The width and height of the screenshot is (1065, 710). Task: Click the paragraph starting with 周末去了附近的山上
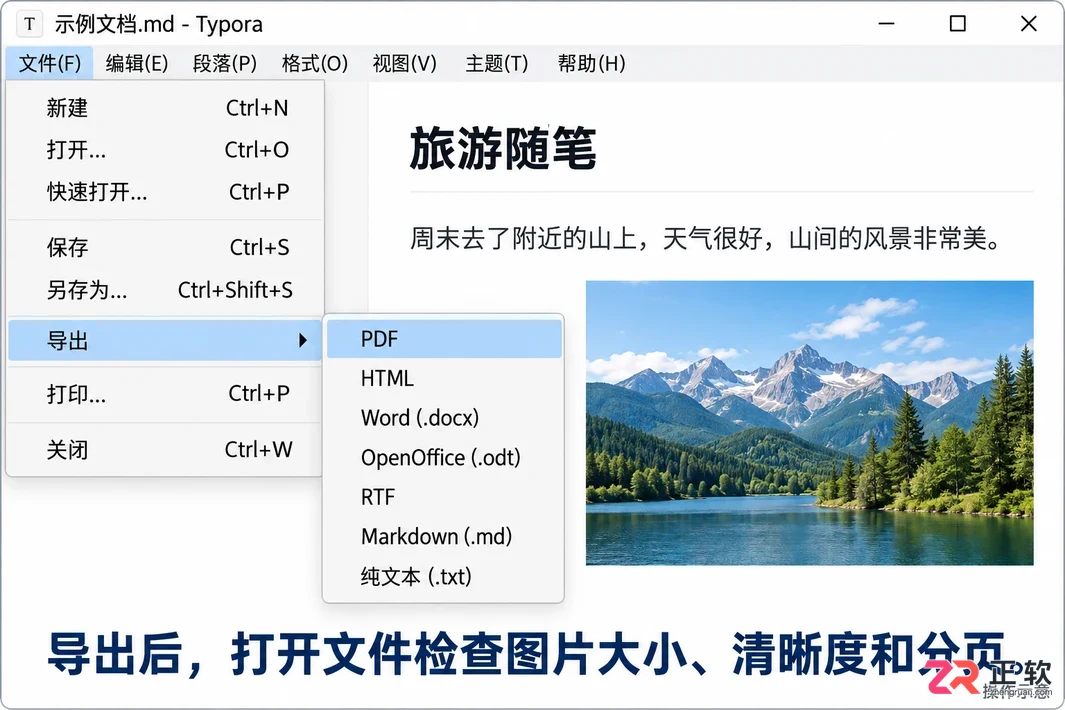(x=704, y=238)
